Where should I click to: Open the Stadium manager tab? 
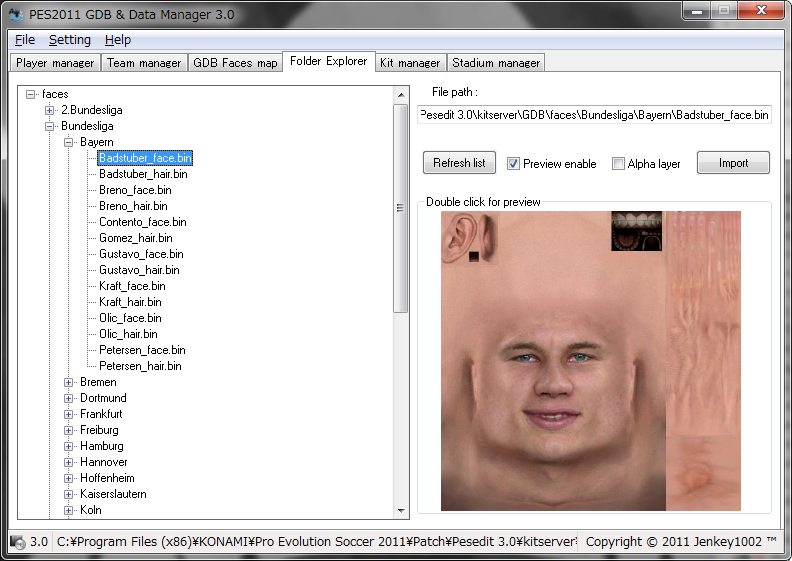tap(496, 63)
